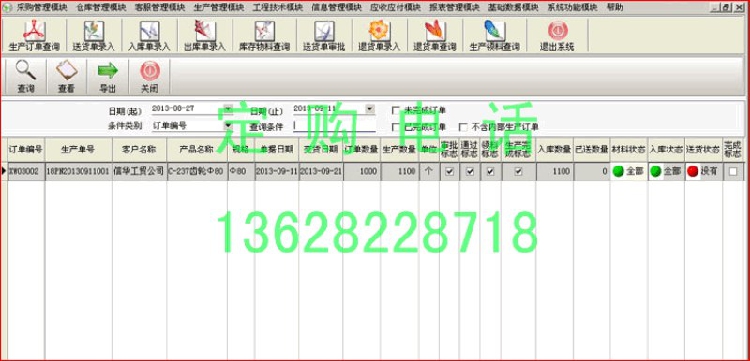750x361 pixels.
Task: Click the 已送数量 column header
Action: (x=592, y=150)
